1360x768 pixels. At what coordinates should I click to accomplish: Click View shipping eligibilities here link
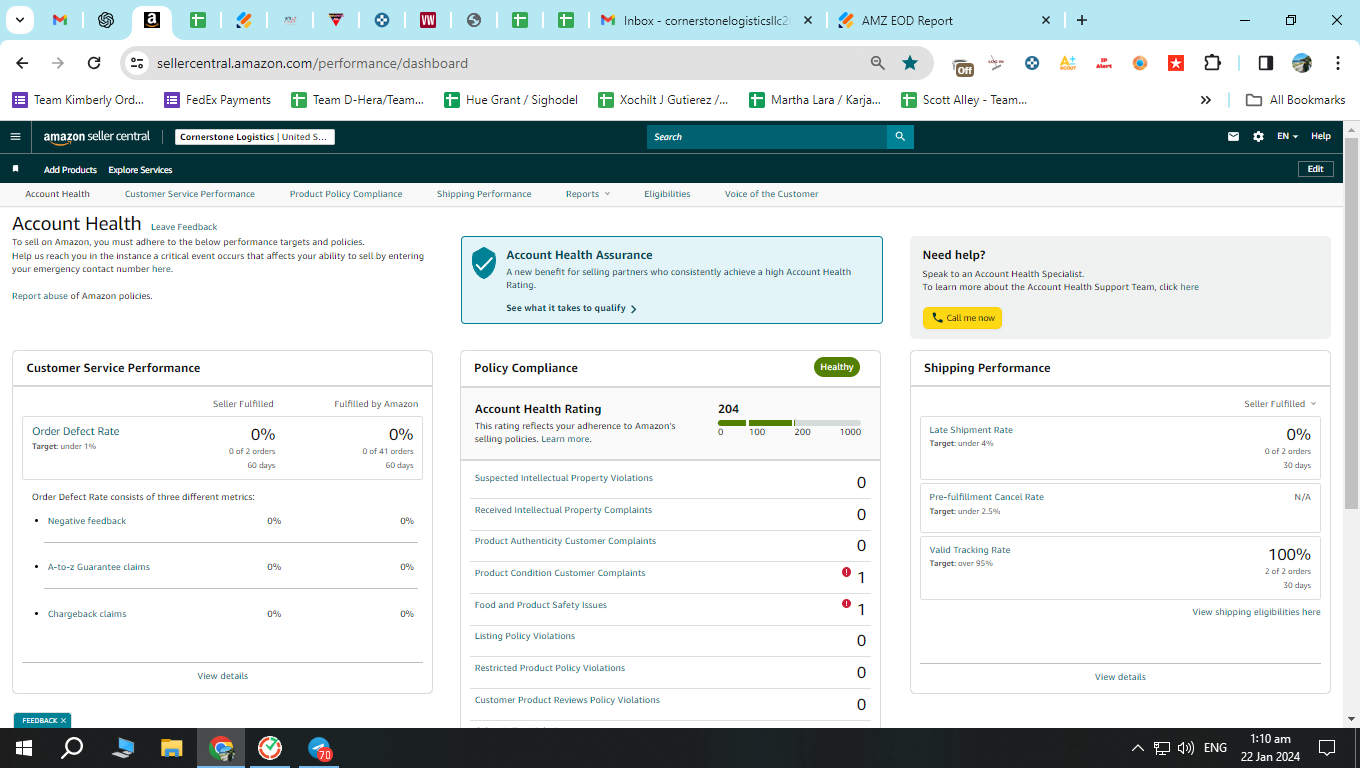pyautogui.click(x=1256, y=612)
